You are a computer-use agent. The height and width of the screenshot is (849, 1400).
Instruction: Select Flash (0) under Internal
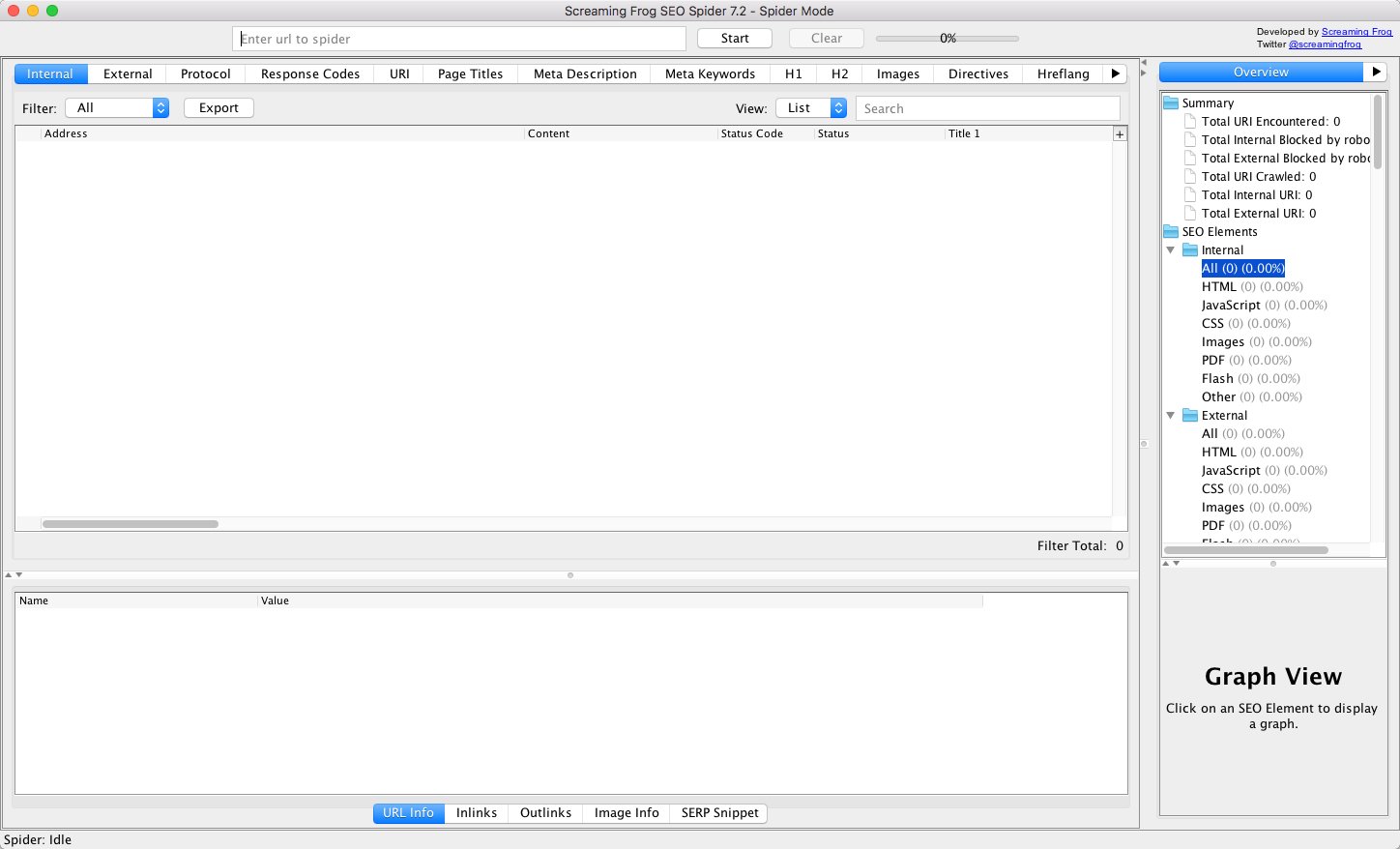pyautogui.click(x=1251, y=379)
